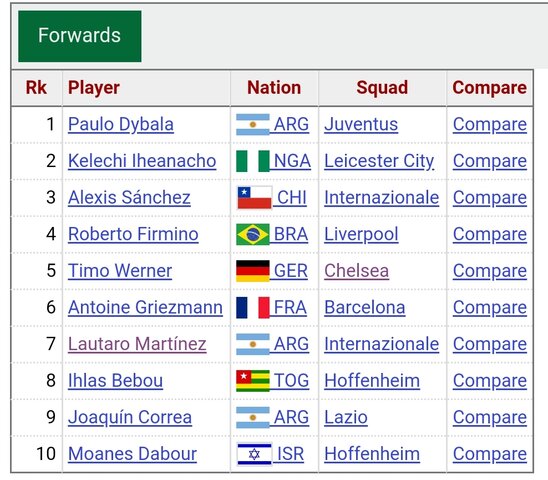Sort table by Squad column header

click(x=382, y=88)
